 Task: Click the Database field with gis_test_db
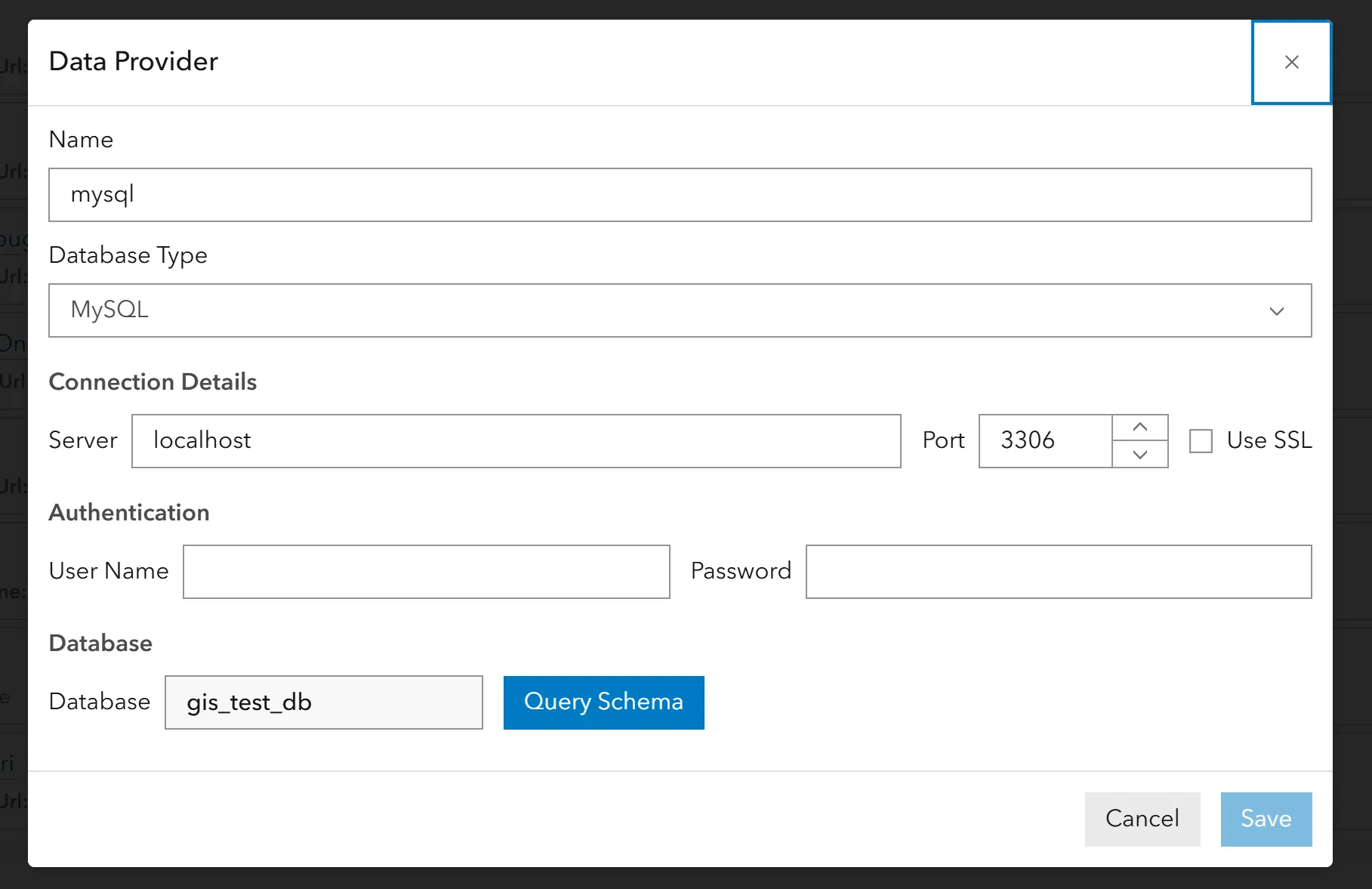[324, 702]
